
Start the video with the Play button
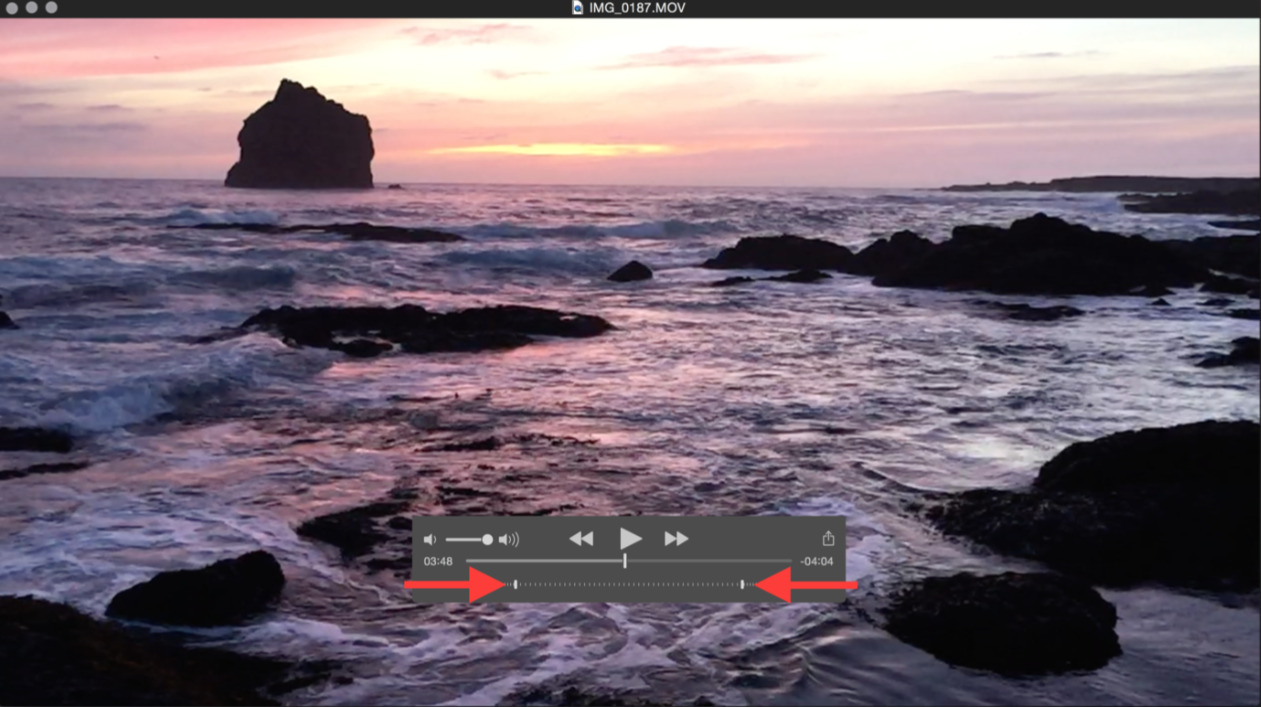(630, 539)
